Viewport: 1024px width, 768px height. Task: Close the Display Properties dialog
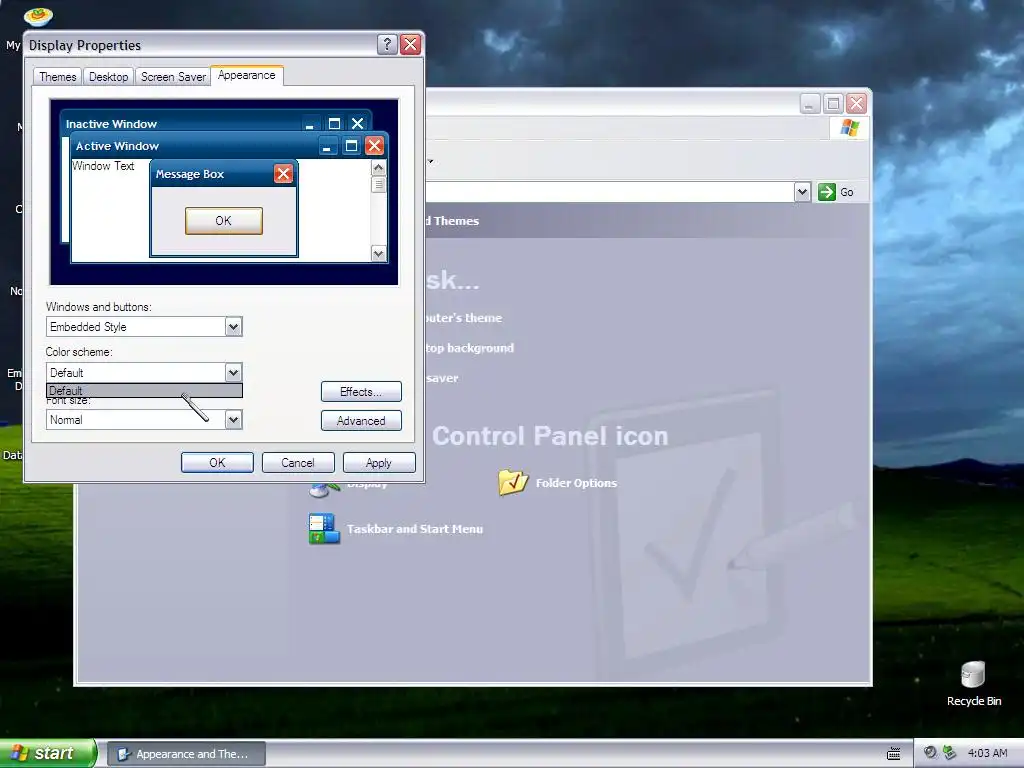pos(410,44)
